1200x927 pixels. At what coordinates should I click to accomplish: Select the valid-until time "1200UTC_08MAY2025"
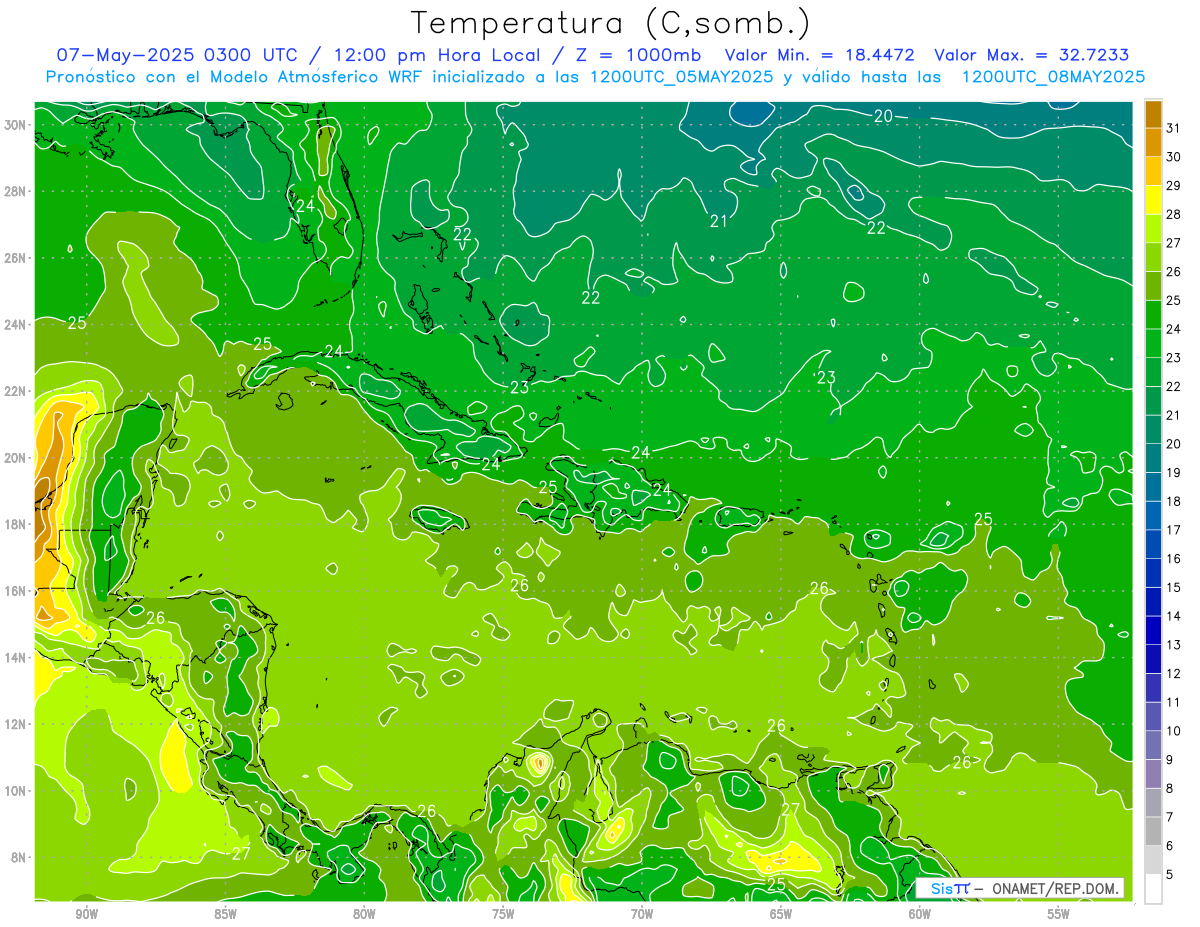pyautogui.click(x=1053, y=77)
